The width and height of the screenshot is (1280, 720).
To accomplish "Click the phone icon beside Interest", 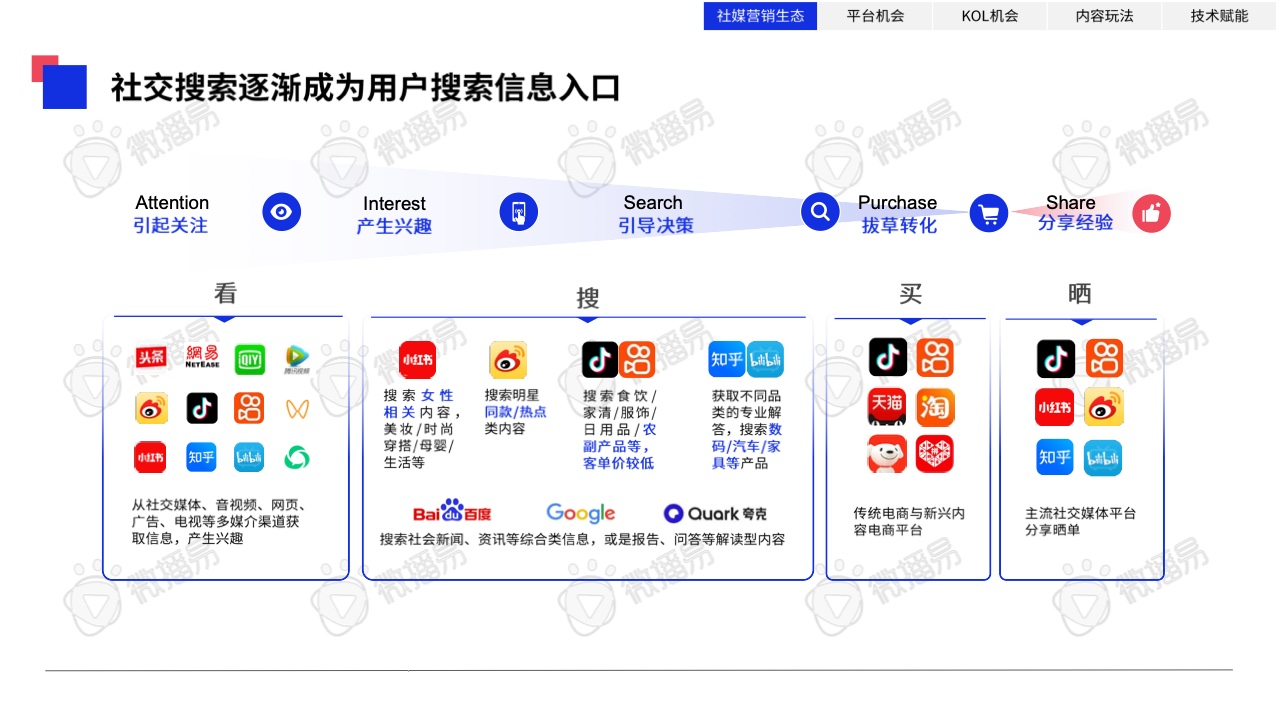I will pyautogui.click(x=519, y=212).
